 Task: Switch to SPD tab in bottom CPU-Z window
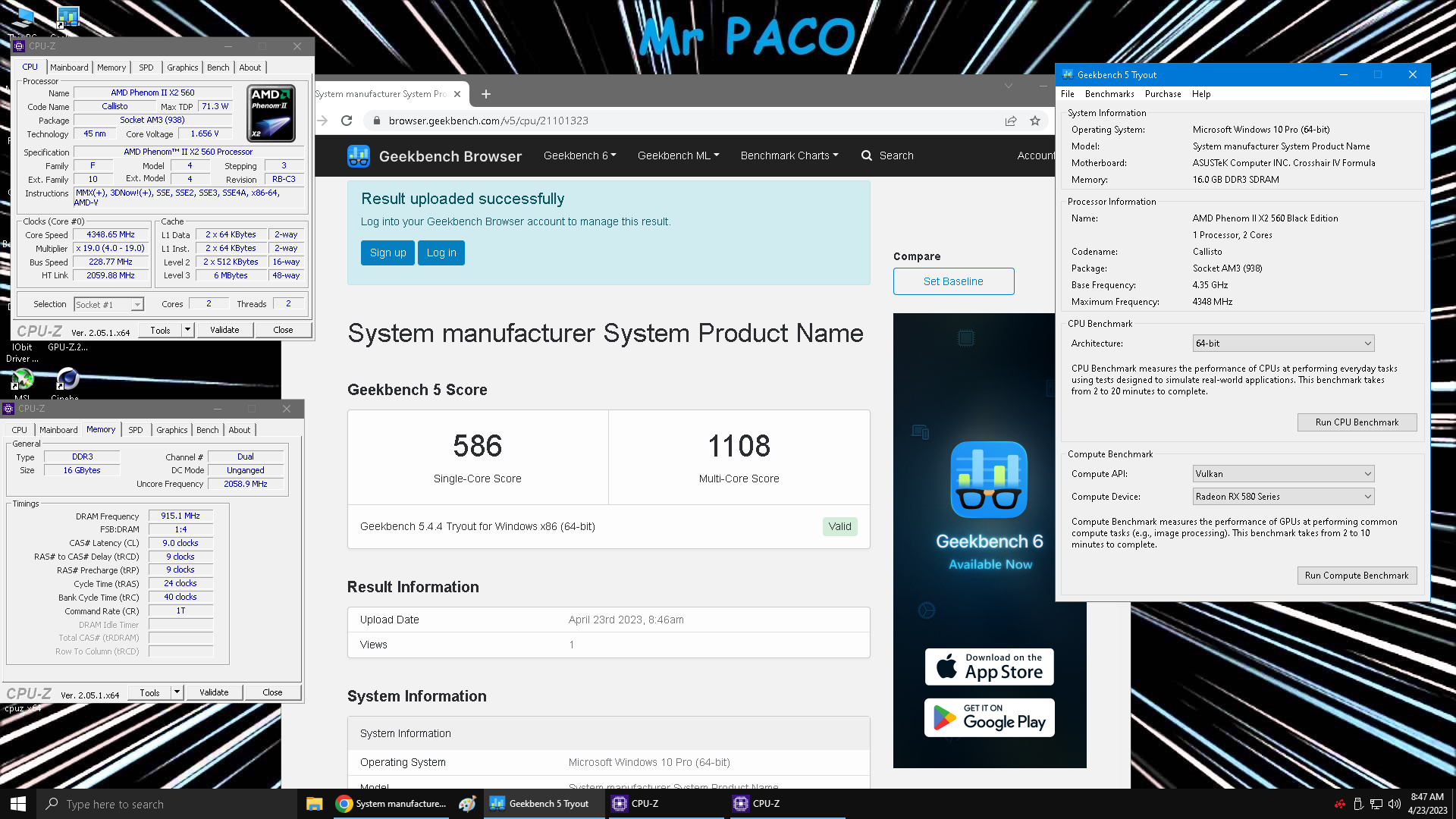coord(136,430)
